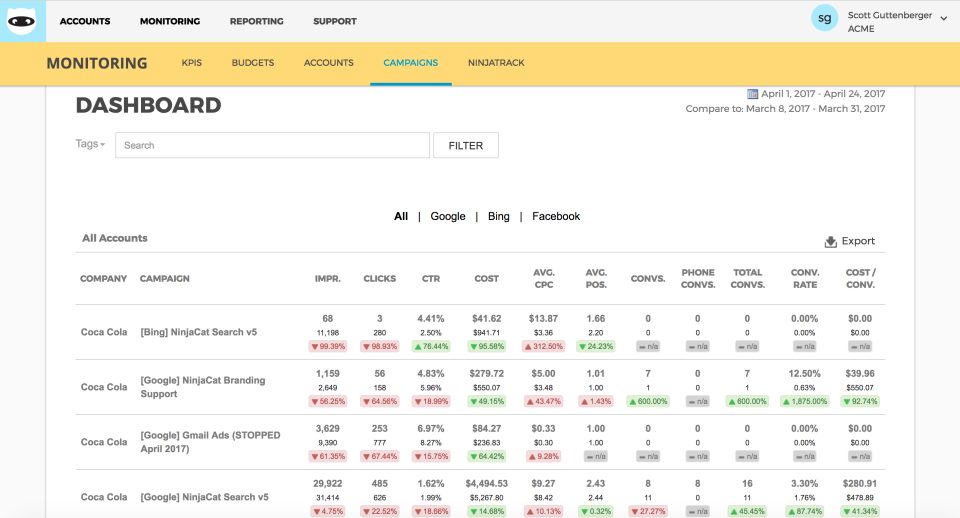
Task: Show All networks filter
Action: (401, 216)
